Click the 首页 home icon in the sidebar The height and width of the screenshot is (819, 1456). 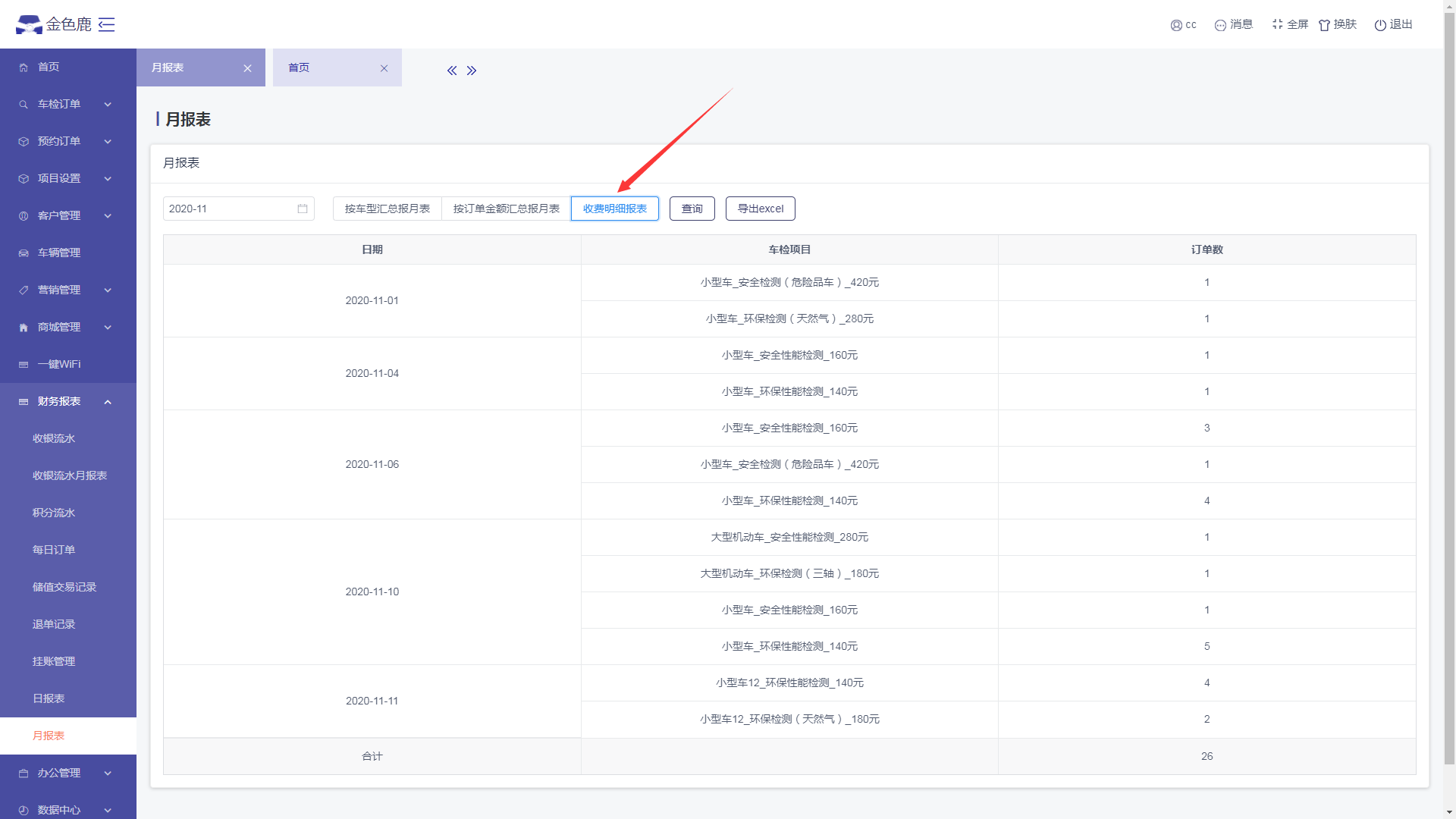(24, 67)
